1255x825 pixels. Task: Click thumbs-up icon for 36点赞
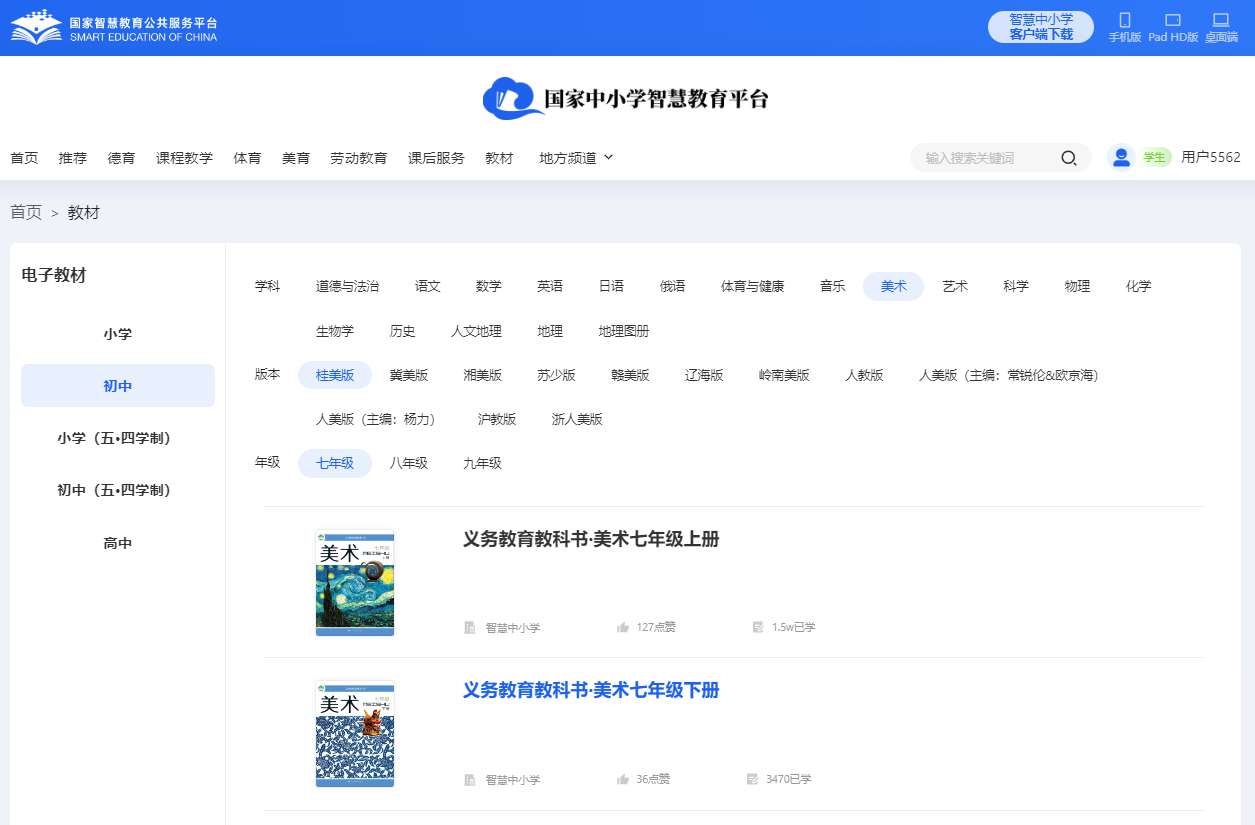click(x=623, y=779)
